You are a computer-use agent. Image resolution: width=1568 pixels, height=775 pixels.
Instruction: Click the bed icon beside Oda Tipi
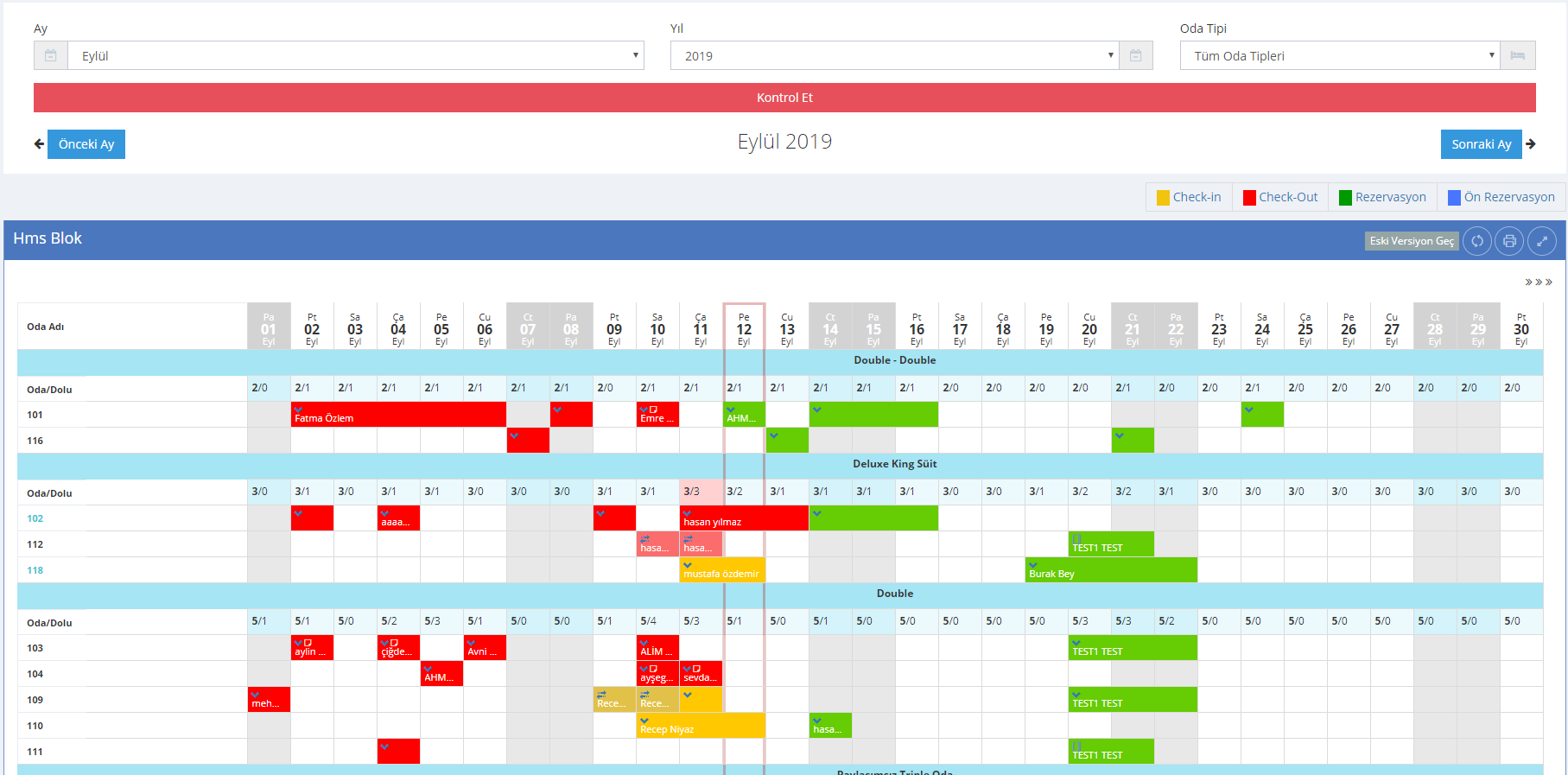1517,56
